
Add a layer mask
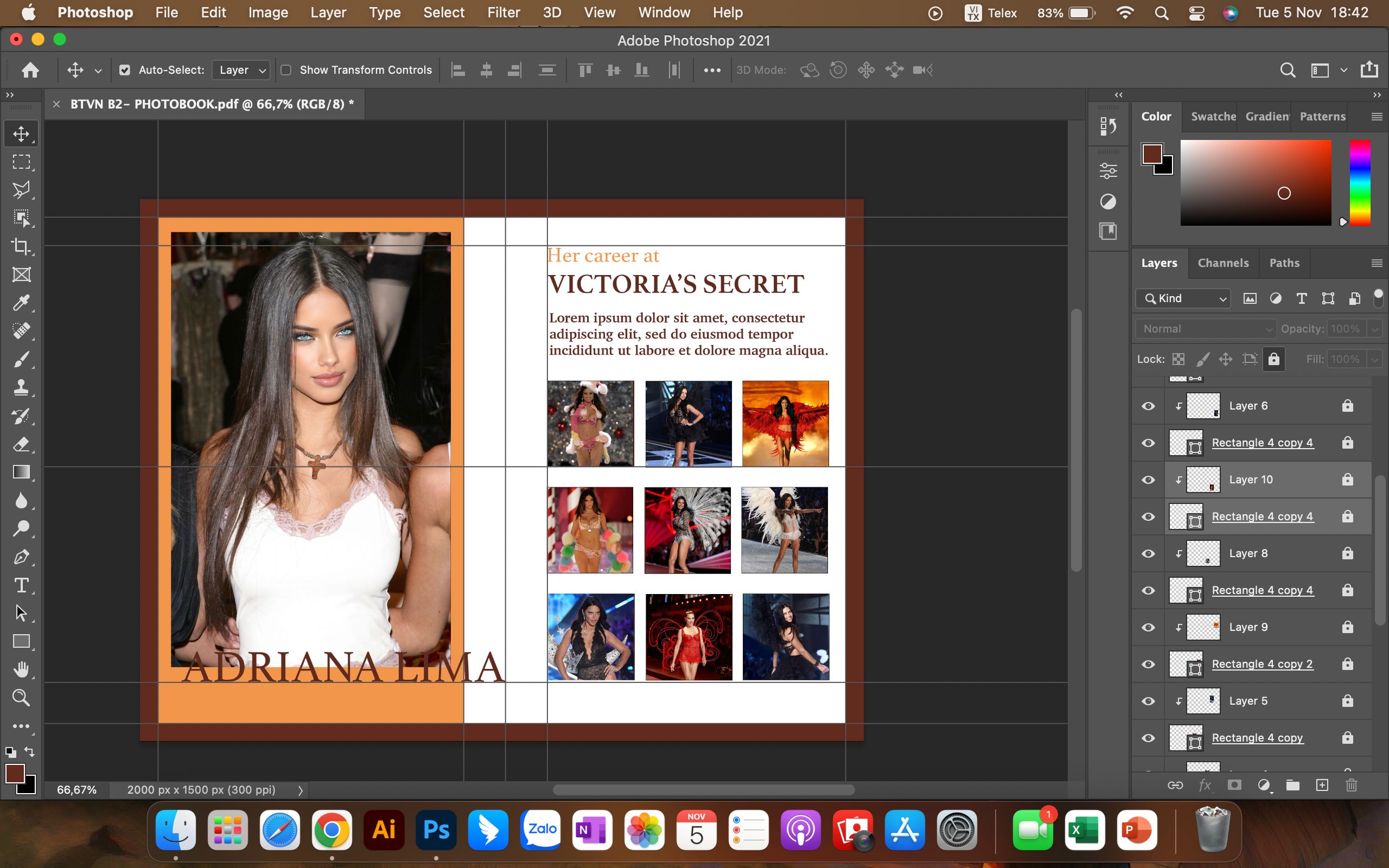pyautogui.click(x=1234, y=785)
